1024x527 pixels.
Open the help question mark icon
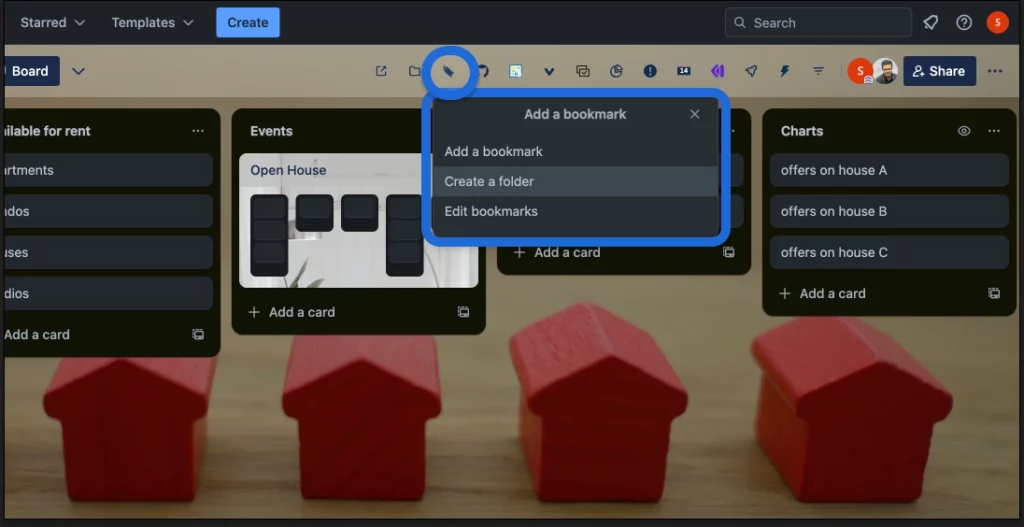[x=964, y=23]
